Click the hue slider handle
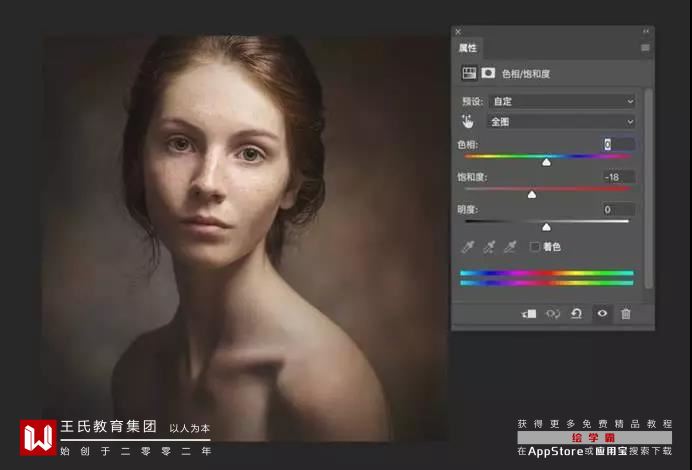 click(546, 162)
